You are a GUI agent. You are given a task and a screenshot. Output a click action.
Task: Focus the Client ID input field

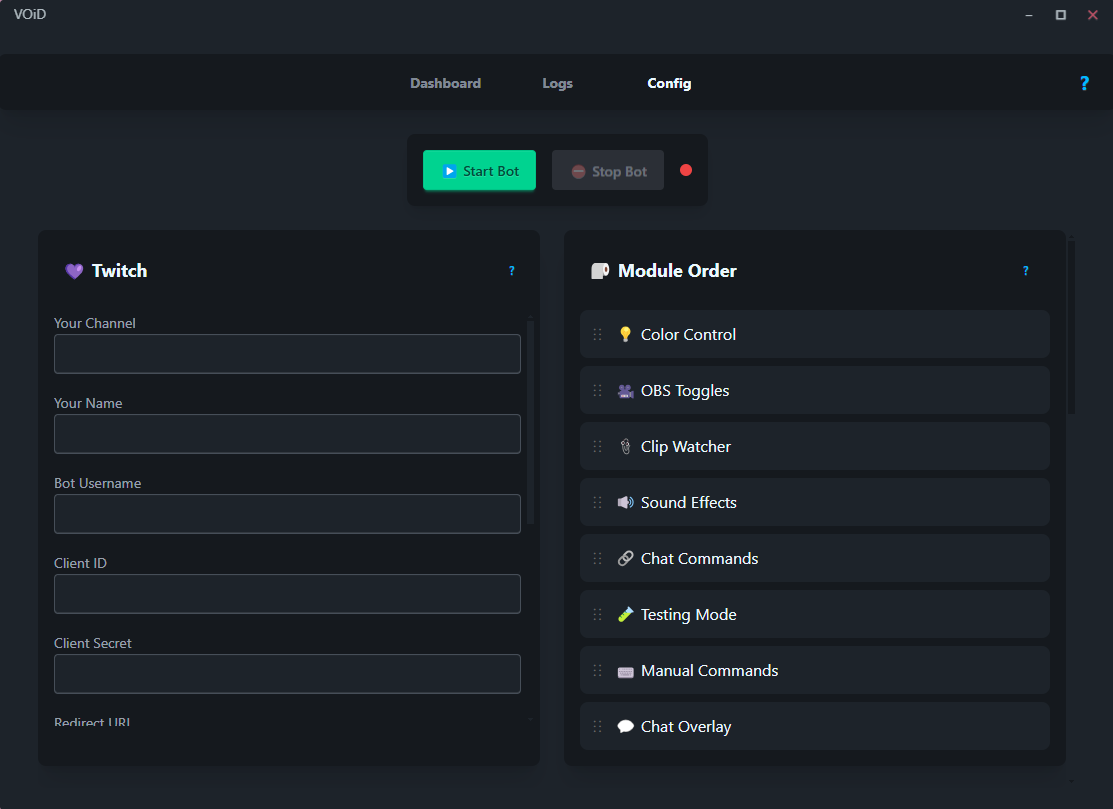(x=287, y=594)
